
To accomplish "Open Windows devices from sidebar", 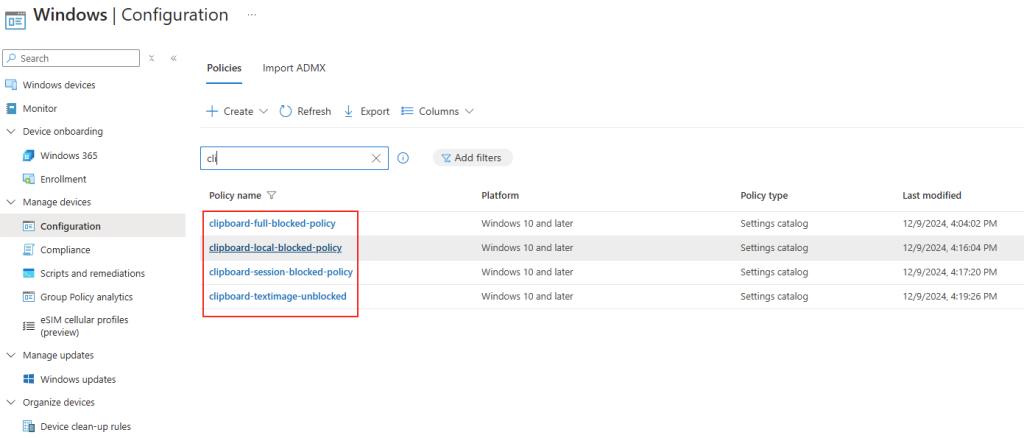I will (x=59, y=85).
